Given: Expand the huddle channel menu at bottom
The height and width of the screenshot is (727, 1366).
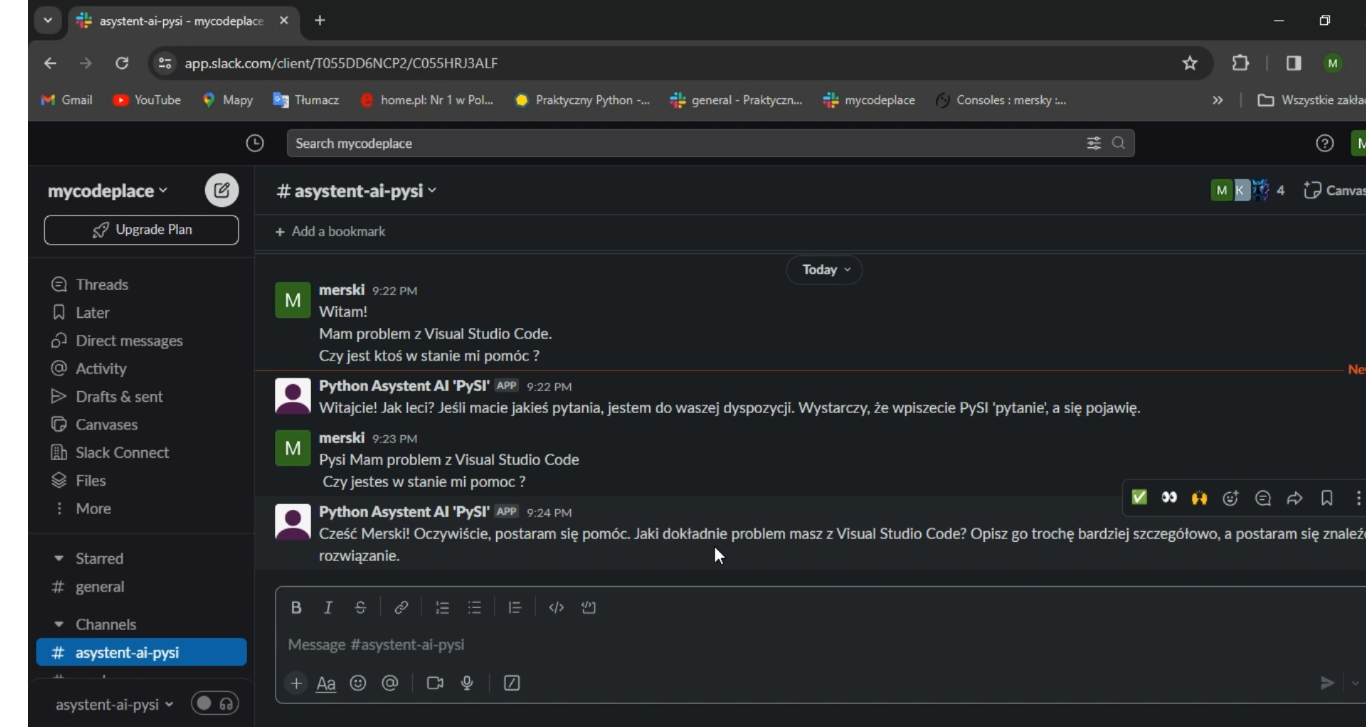Looking at the screenshot, I should pyautogui.click(x=114, y=704).
